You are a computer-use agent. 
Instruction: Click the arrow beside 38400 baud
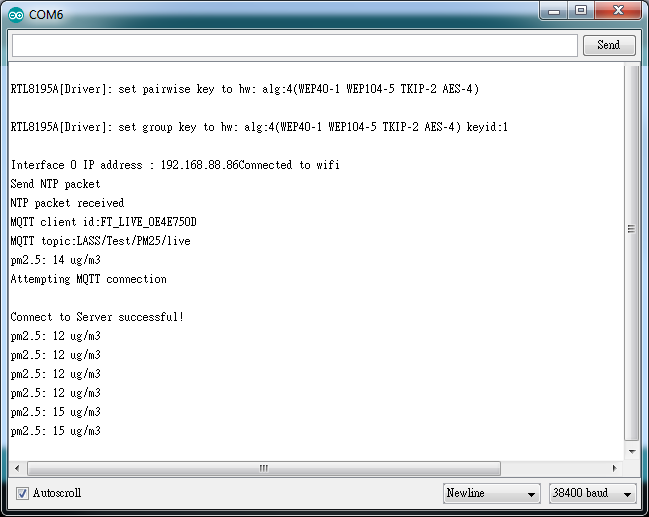pyautogui.click(x=627, y=494)
